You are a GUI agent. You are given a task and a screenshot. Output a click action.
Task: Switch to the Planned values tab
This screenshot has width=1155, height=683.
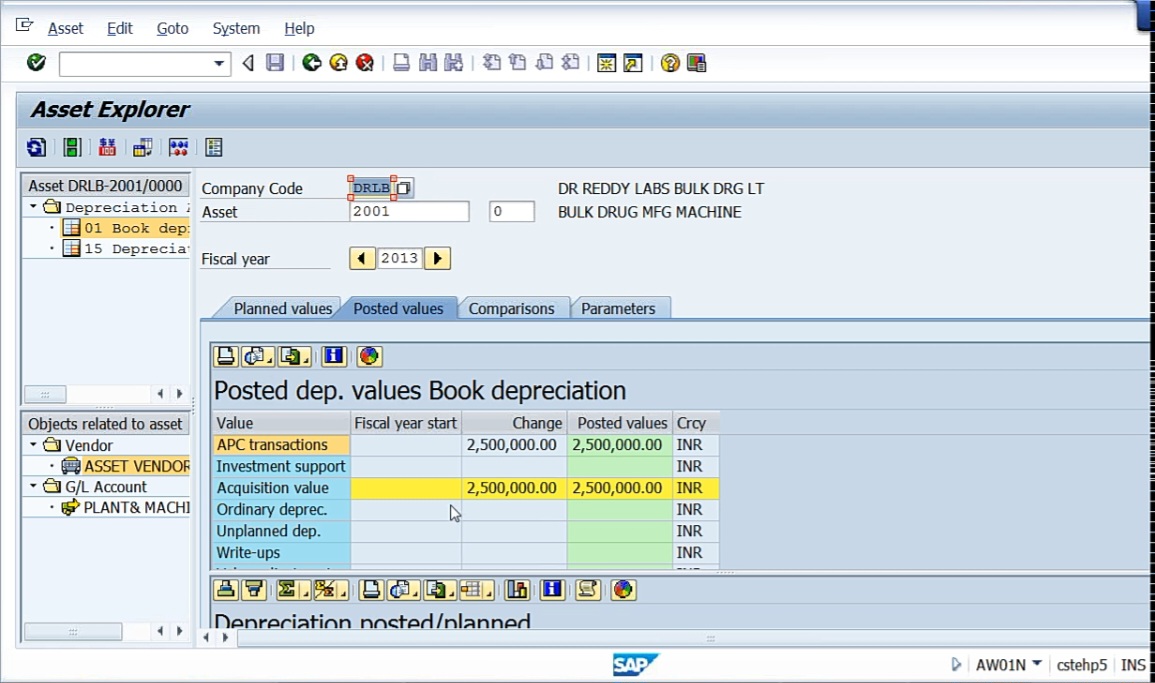(x=282, y=309)
